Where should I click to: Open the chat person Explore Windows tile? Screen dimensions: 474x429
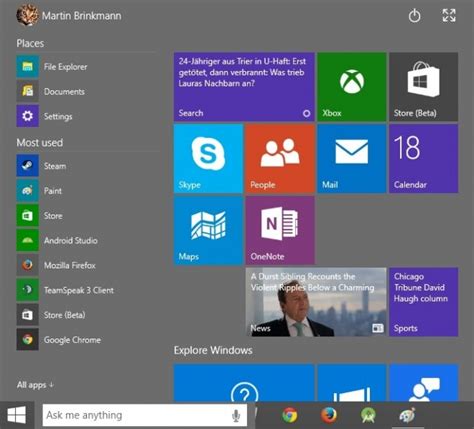424,383
